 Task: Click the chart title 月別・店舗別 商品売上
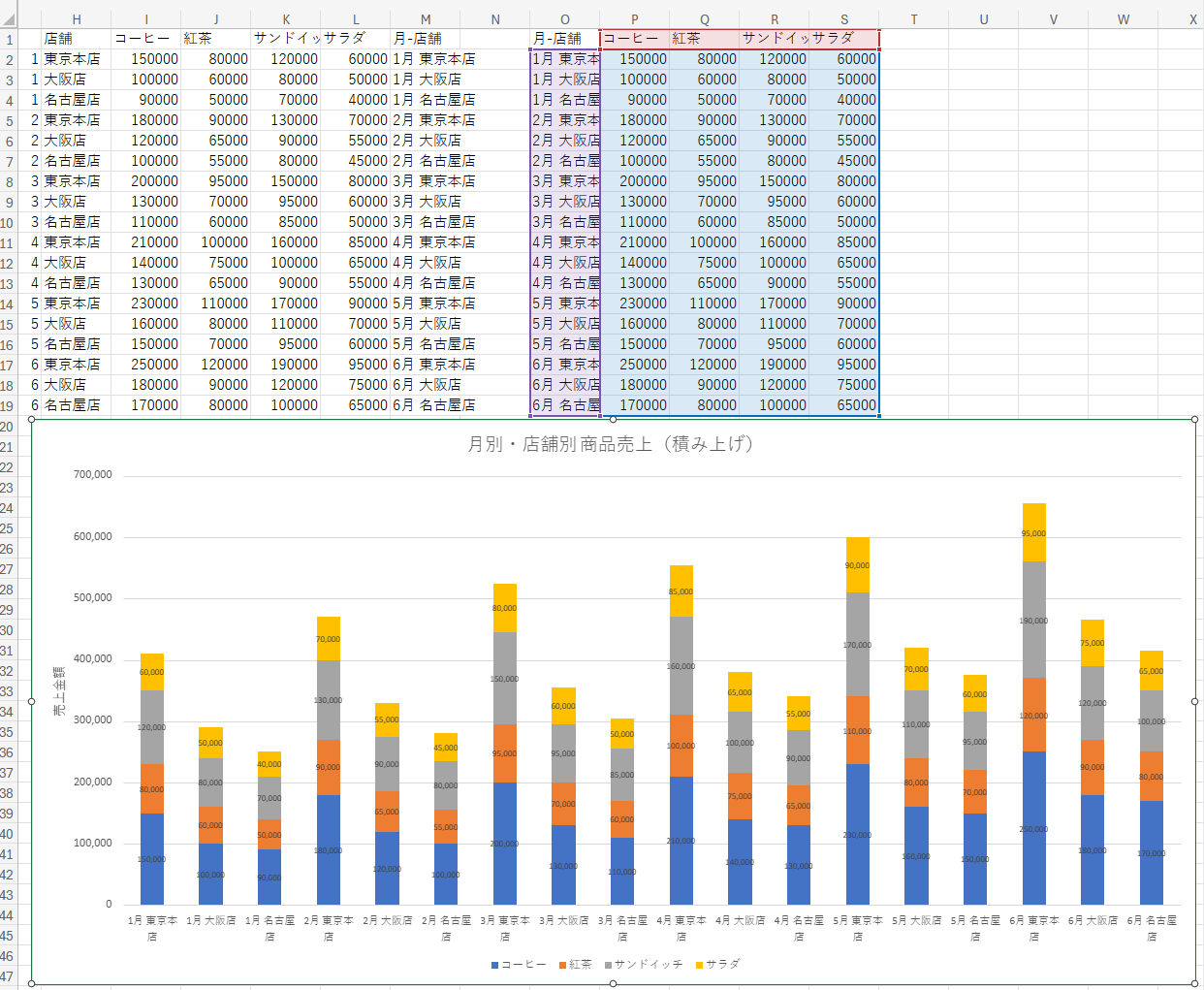610,444
